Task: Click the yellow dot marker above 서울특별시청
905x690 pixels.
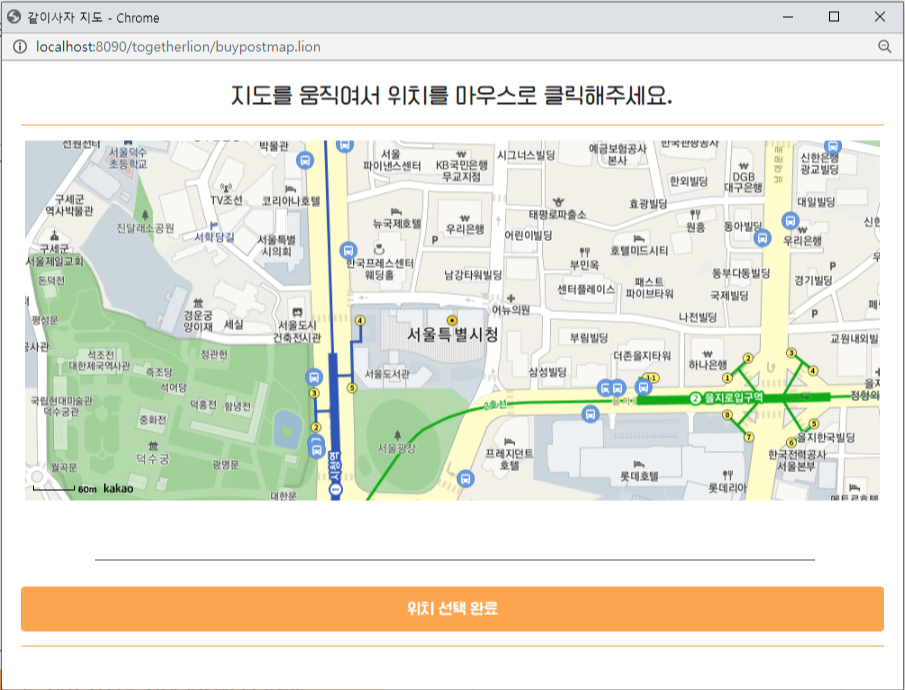Action: pyautogui.click(x=452, y=320)
